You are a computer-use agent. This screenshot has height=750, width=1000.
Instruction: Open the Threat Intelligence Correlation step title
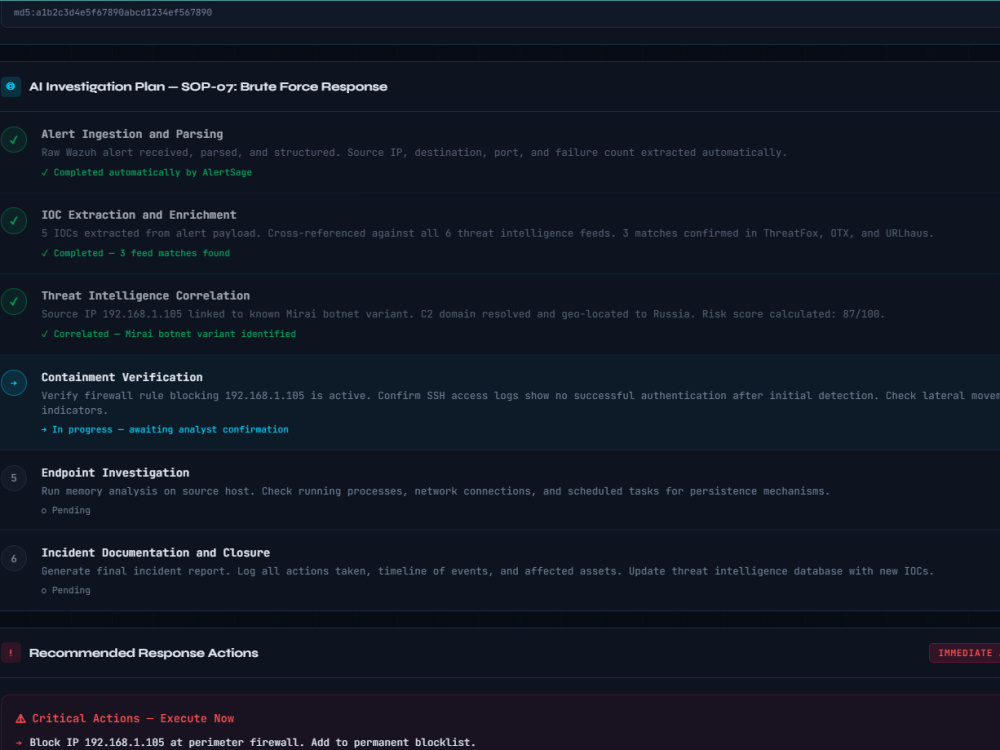145,296
